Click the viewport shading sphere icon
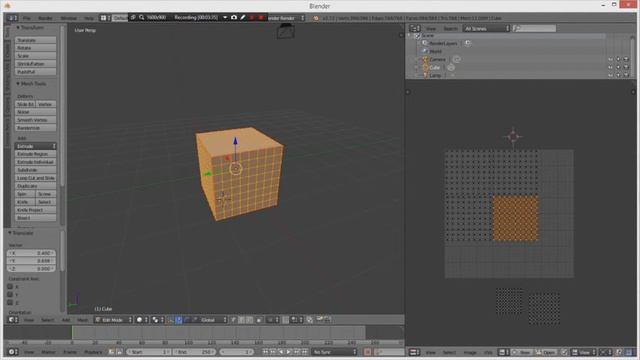 point(141,320)
